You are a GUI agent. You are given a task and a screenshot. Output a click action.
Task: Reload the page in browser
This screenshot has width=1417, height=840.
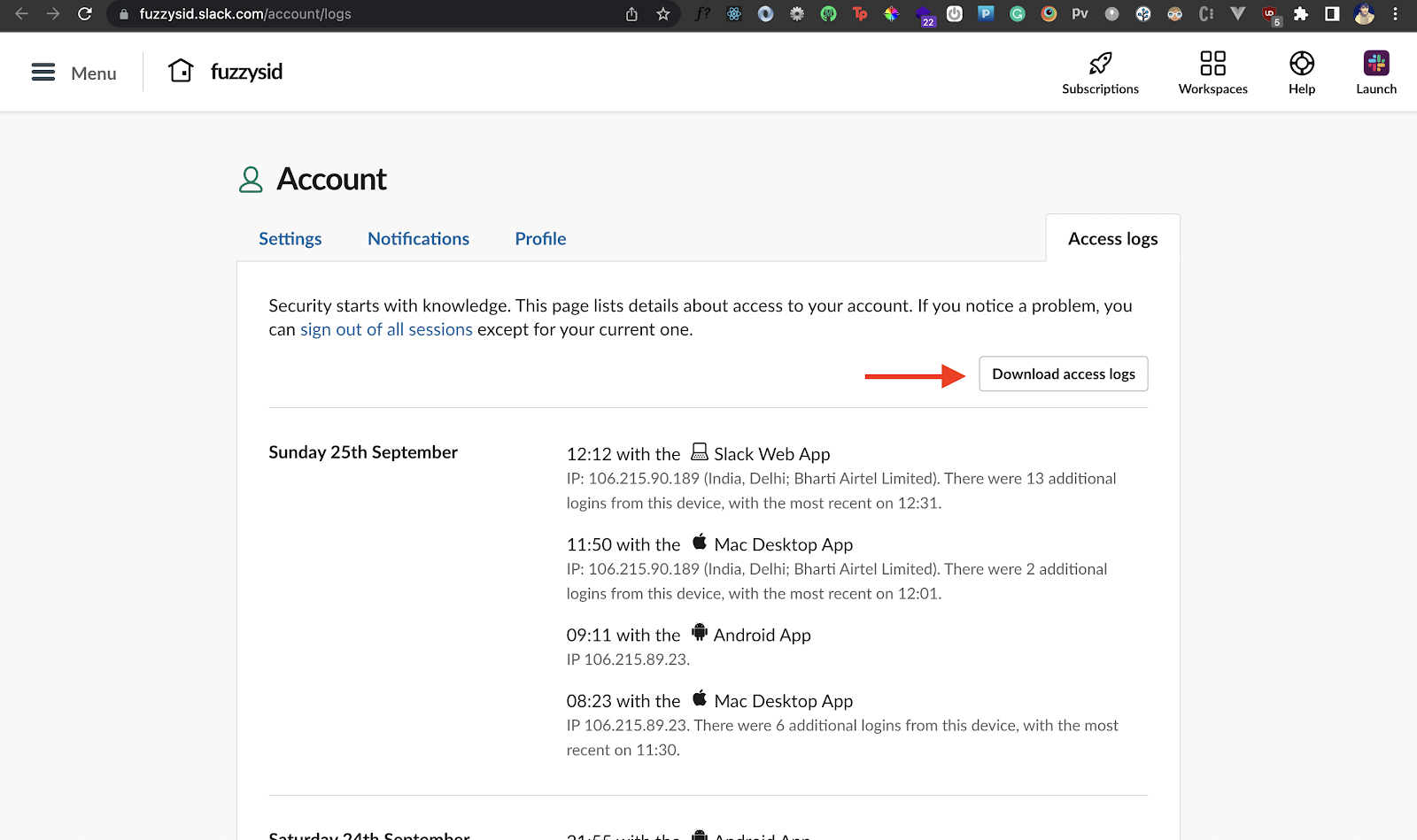click(85, 14)
